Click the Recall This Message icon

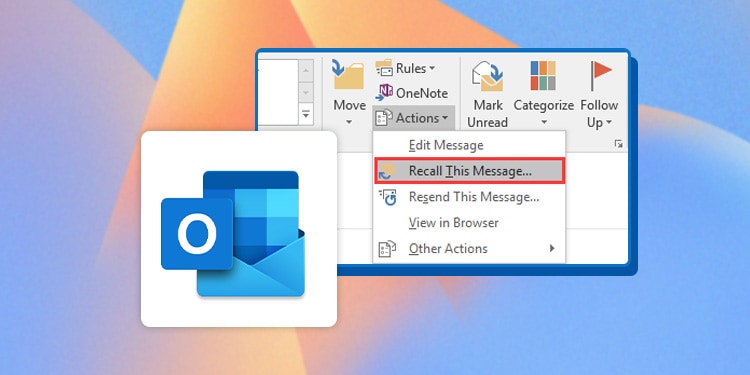(x=386, y=171)
